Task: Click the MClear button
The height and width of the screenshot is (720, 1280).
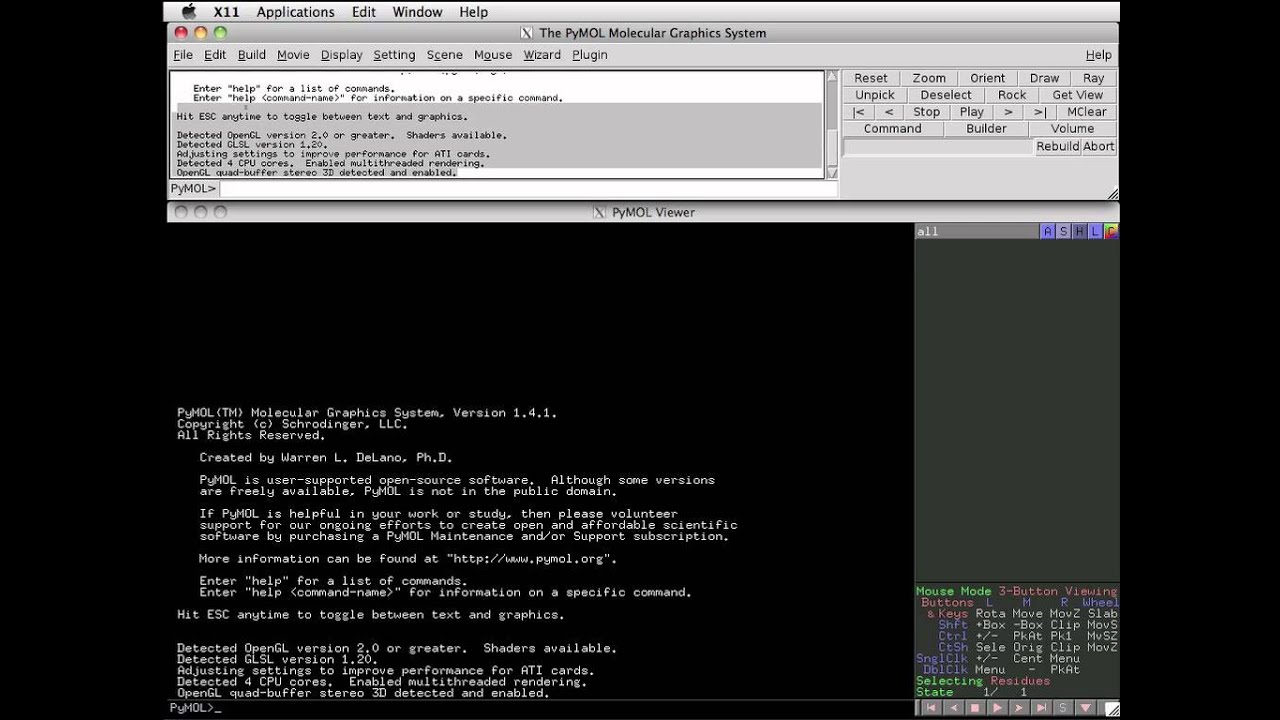Action: tap(1086, 112)
